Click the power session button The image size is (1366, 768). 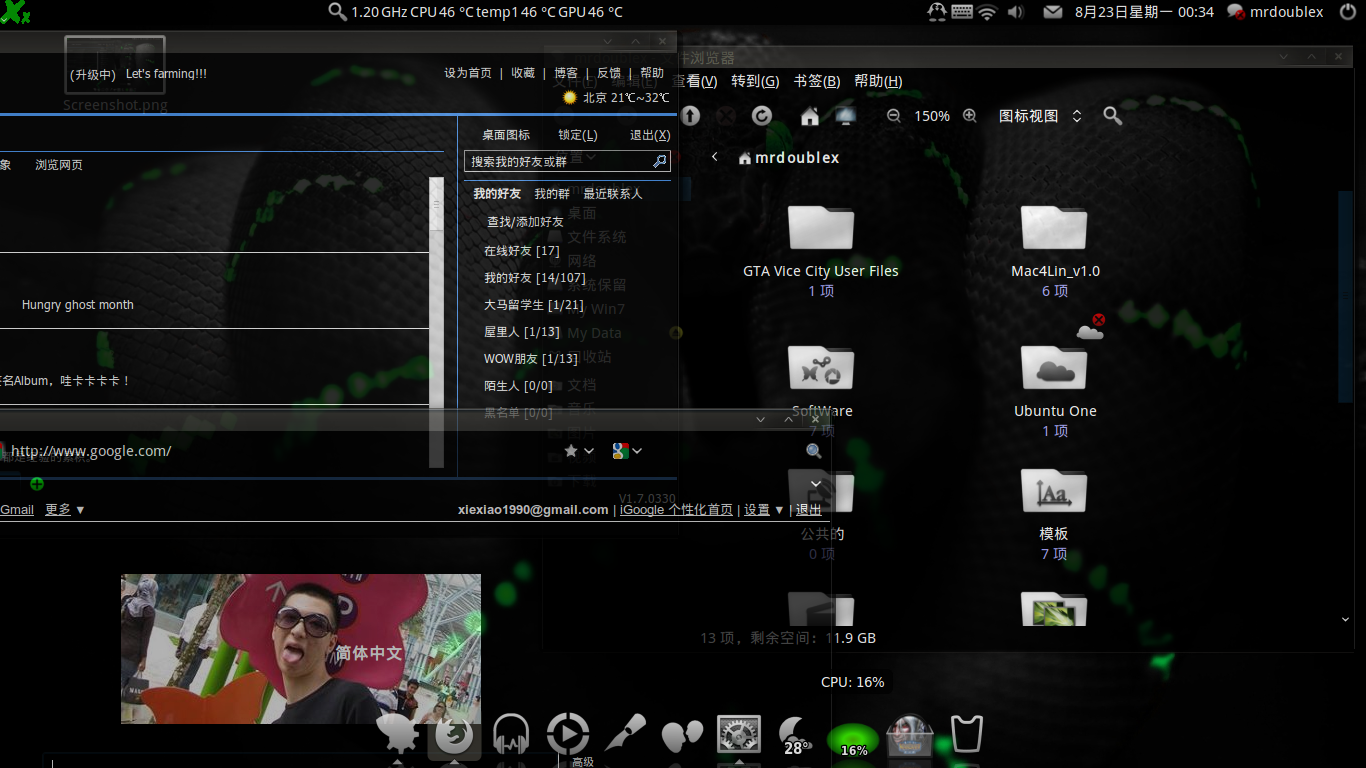pos(1348,12)
